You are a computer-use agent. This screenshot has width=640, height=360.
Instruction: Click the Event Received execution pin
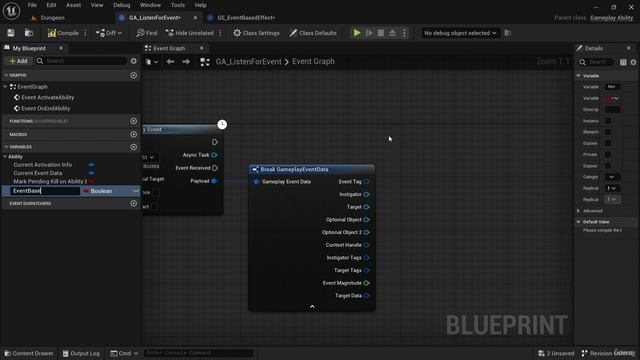click(x=215, y=168)
